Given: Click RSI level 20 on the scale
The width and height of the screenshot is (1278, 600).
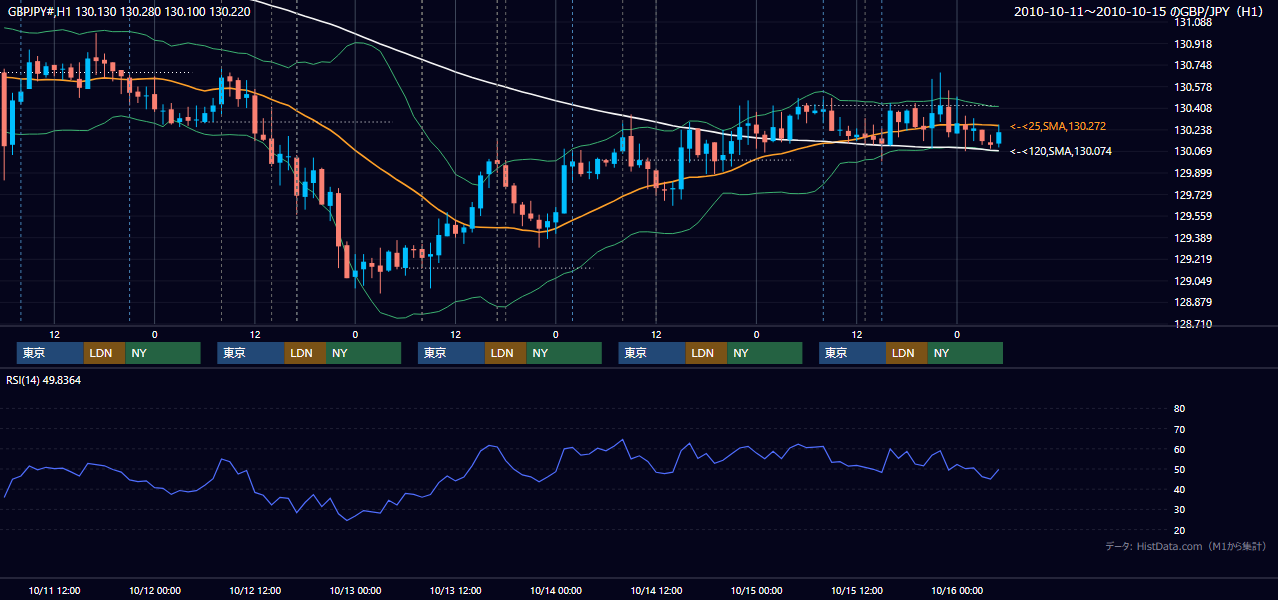Looking at the screenshot, I should pyautogui.click(x=1179, y=530).
